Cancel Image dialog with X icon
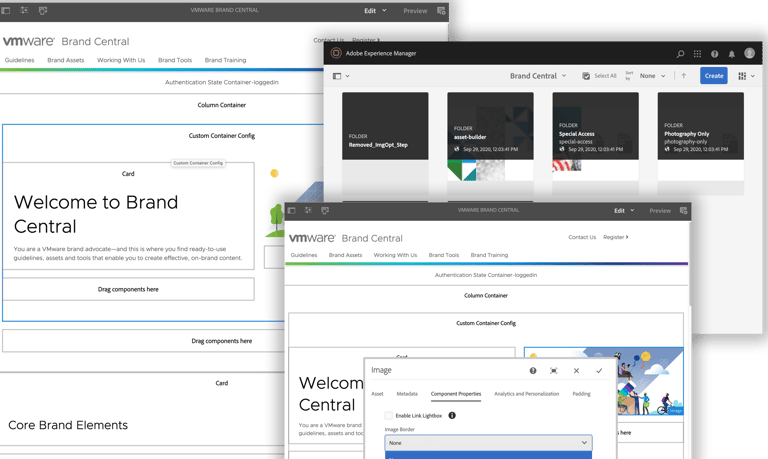 [x=576, y=371]
